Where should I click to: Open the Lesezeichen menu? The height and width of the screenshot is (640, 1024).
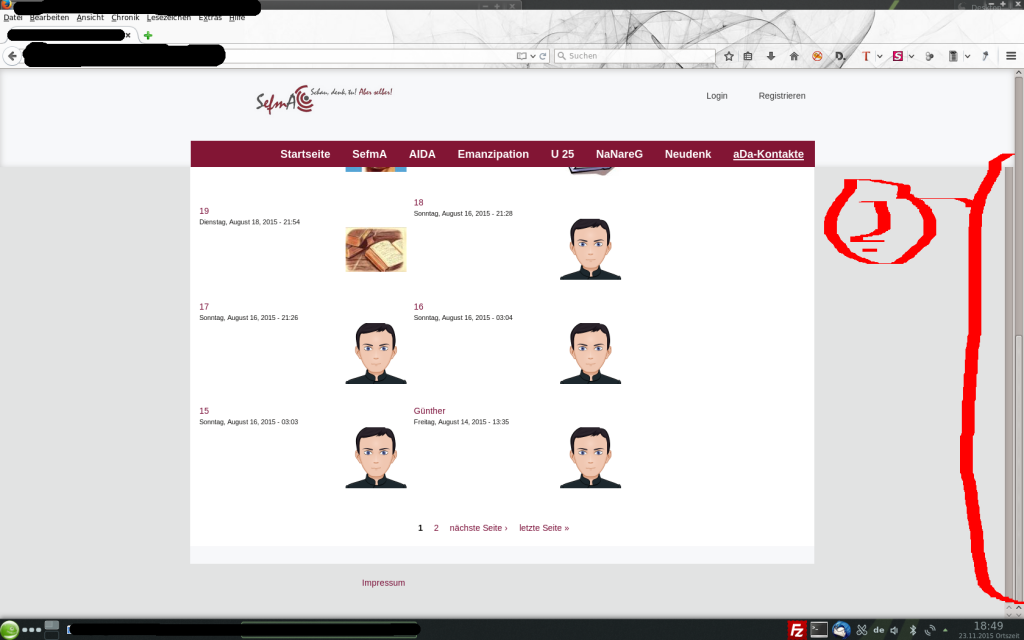coord(168,18)
